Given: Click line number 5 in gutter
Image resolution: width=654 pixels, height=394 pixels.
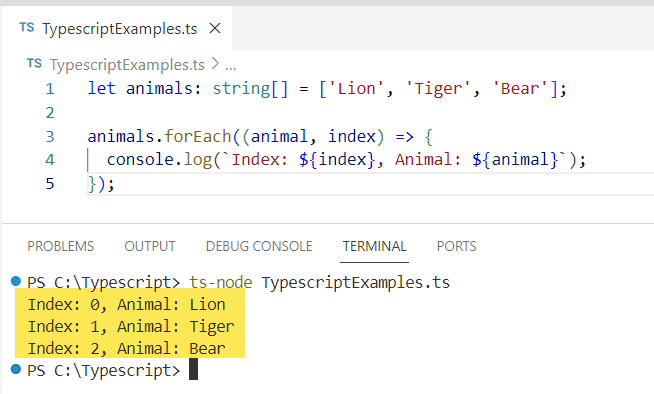Looking at the screenshot, I should point(50,184).
